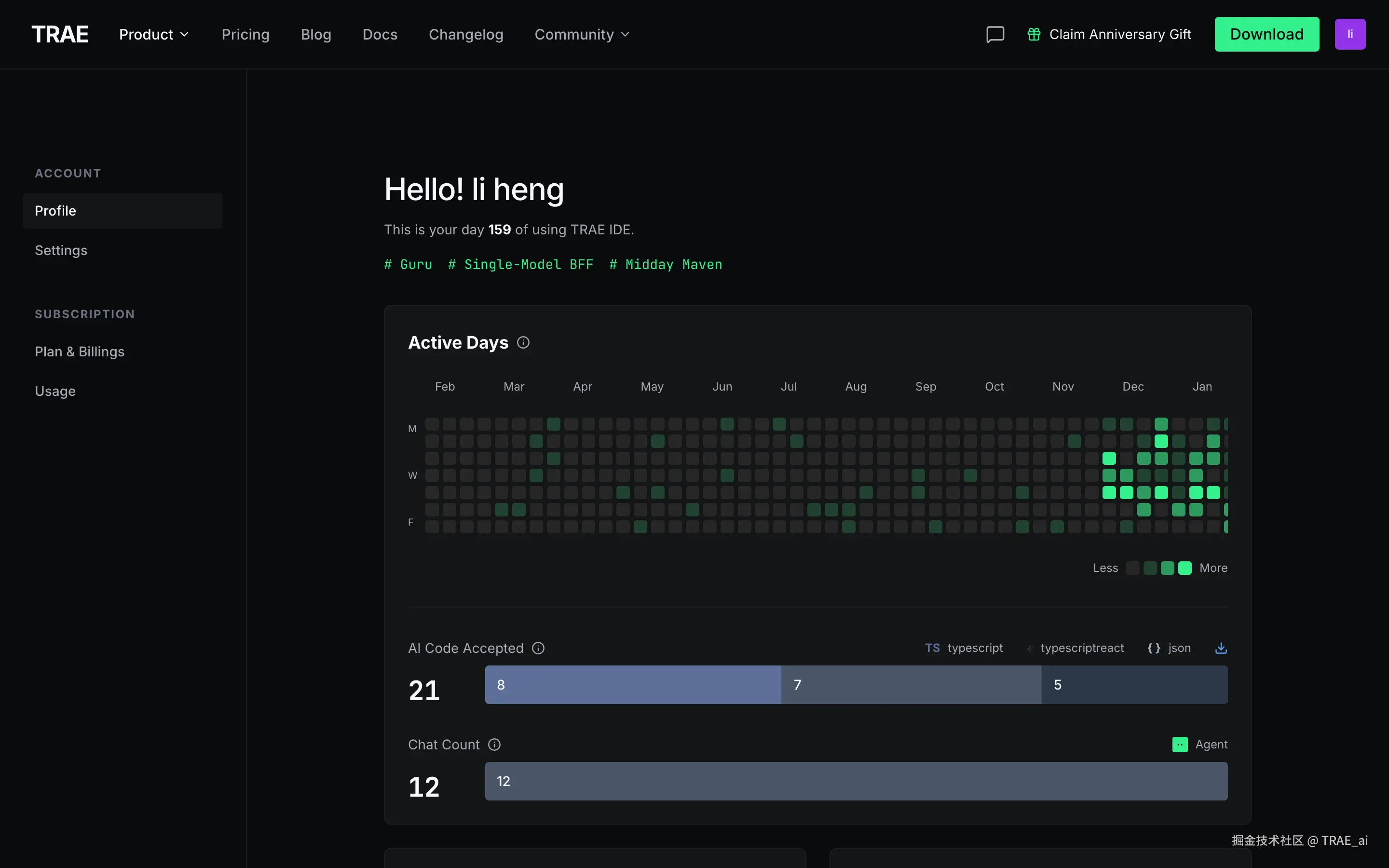Image resolution: width=1389 pixels, height=868 pixels.
Task: Expand the Product dropdown menu
Action: coord(154,34)
